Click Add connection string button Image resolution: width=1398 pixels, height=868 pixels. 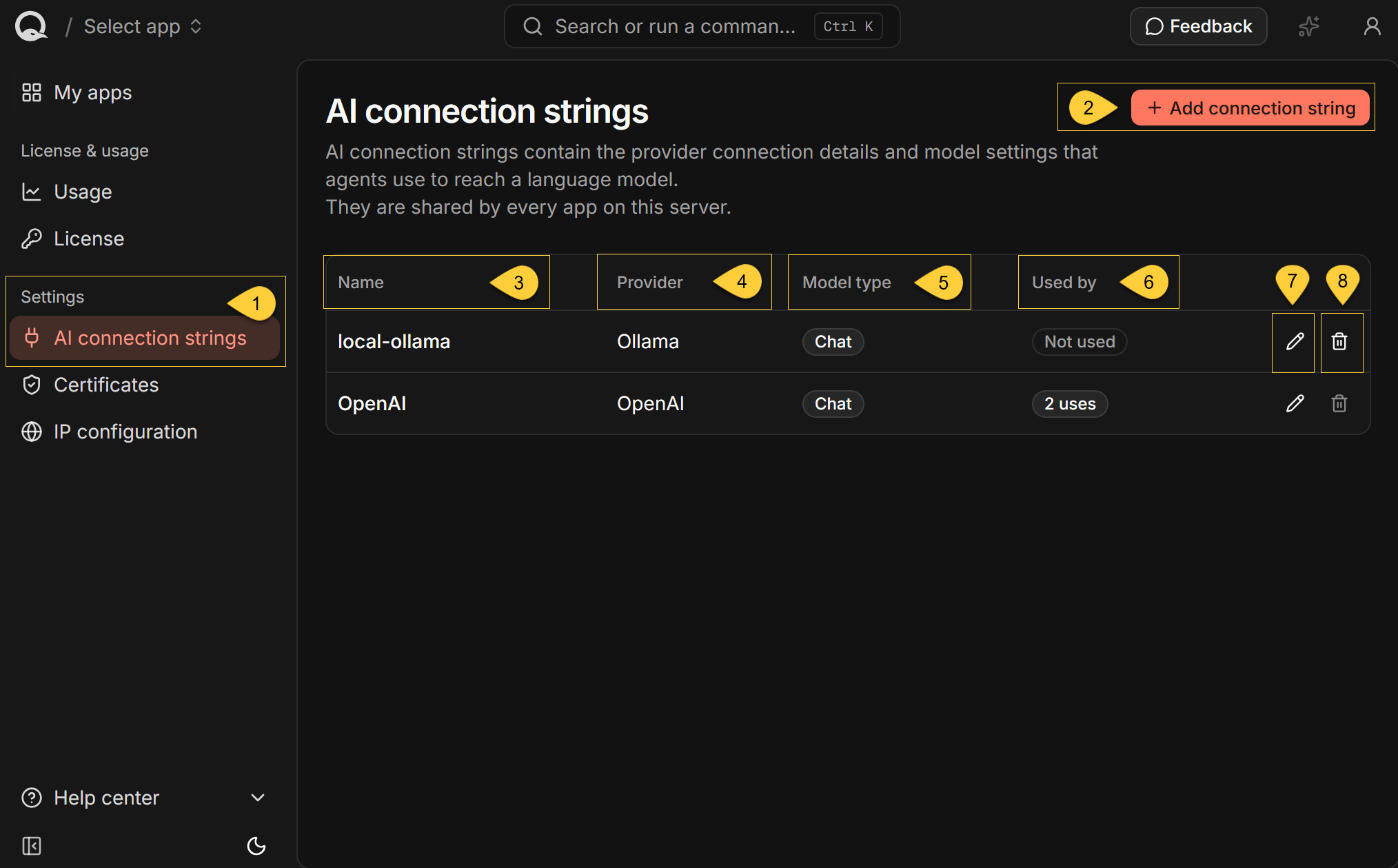tap(1250, 108)
